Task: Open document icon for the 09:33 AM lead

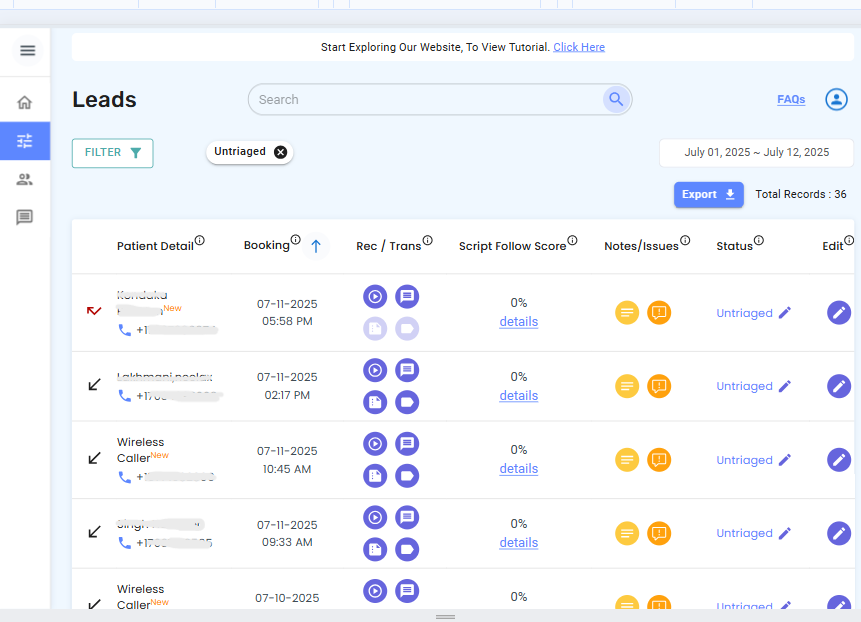Action: pos(375,550)
